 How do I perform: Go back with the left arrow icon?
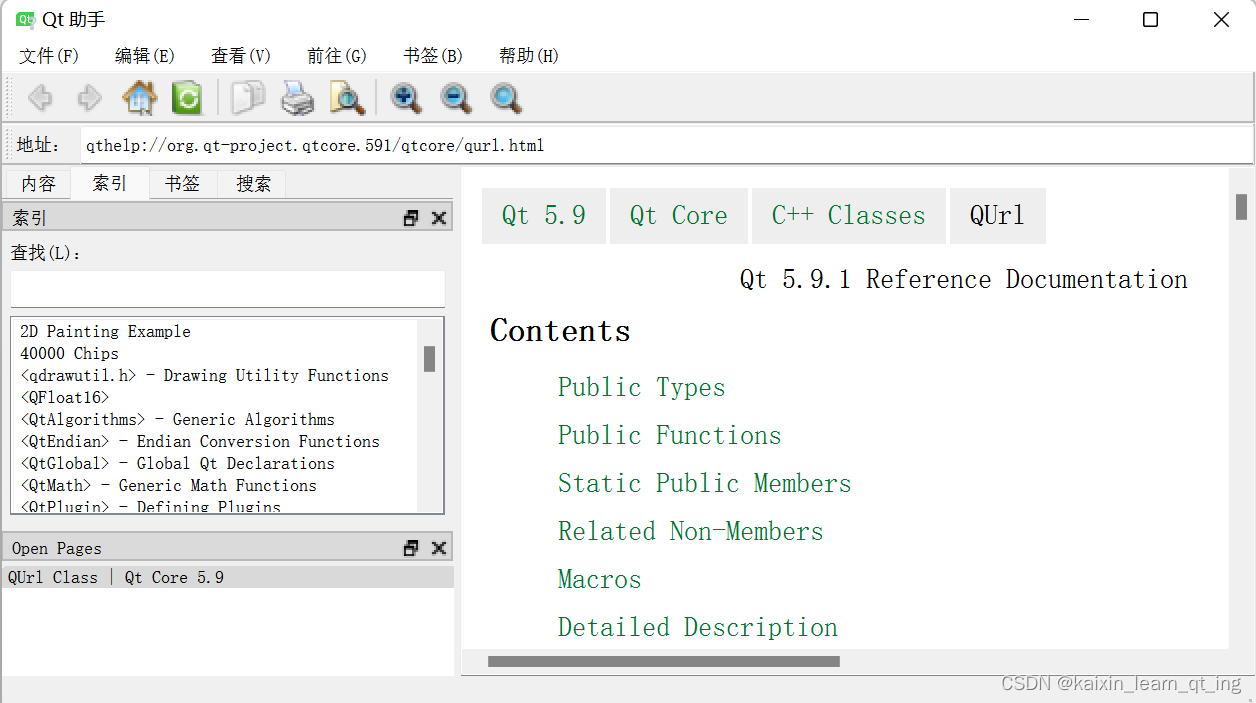40,98
